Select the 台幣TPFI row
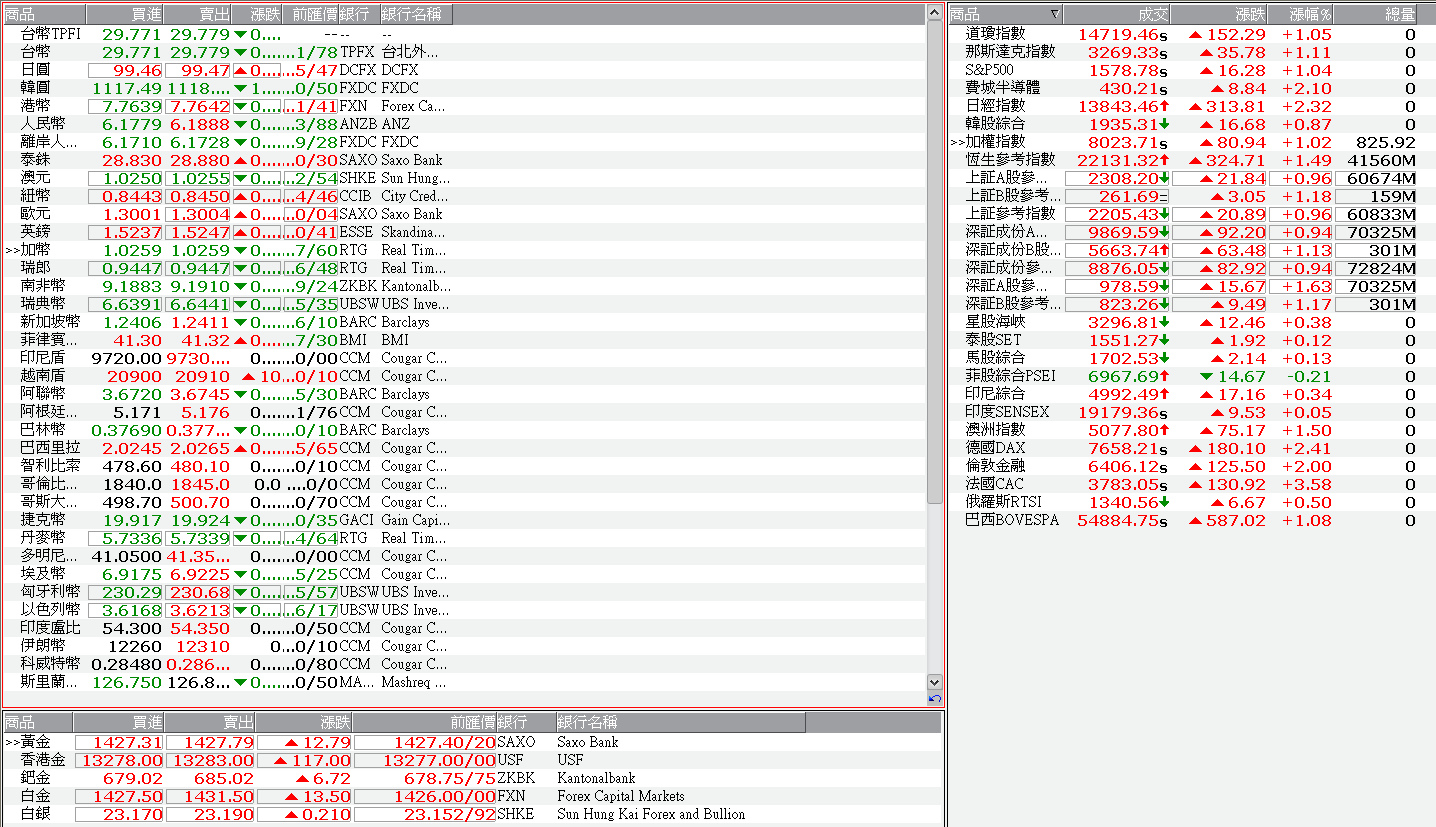Viewport: 1436px width, 827px height. tap(465, 34)
